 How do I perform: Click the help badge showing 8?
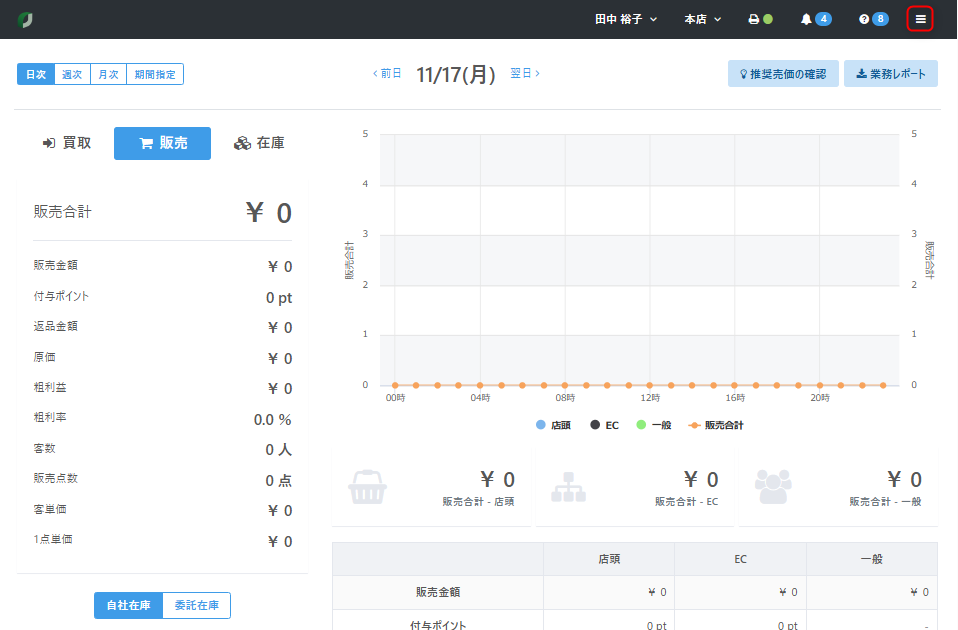pyautogui.click(x=880, y=19)
